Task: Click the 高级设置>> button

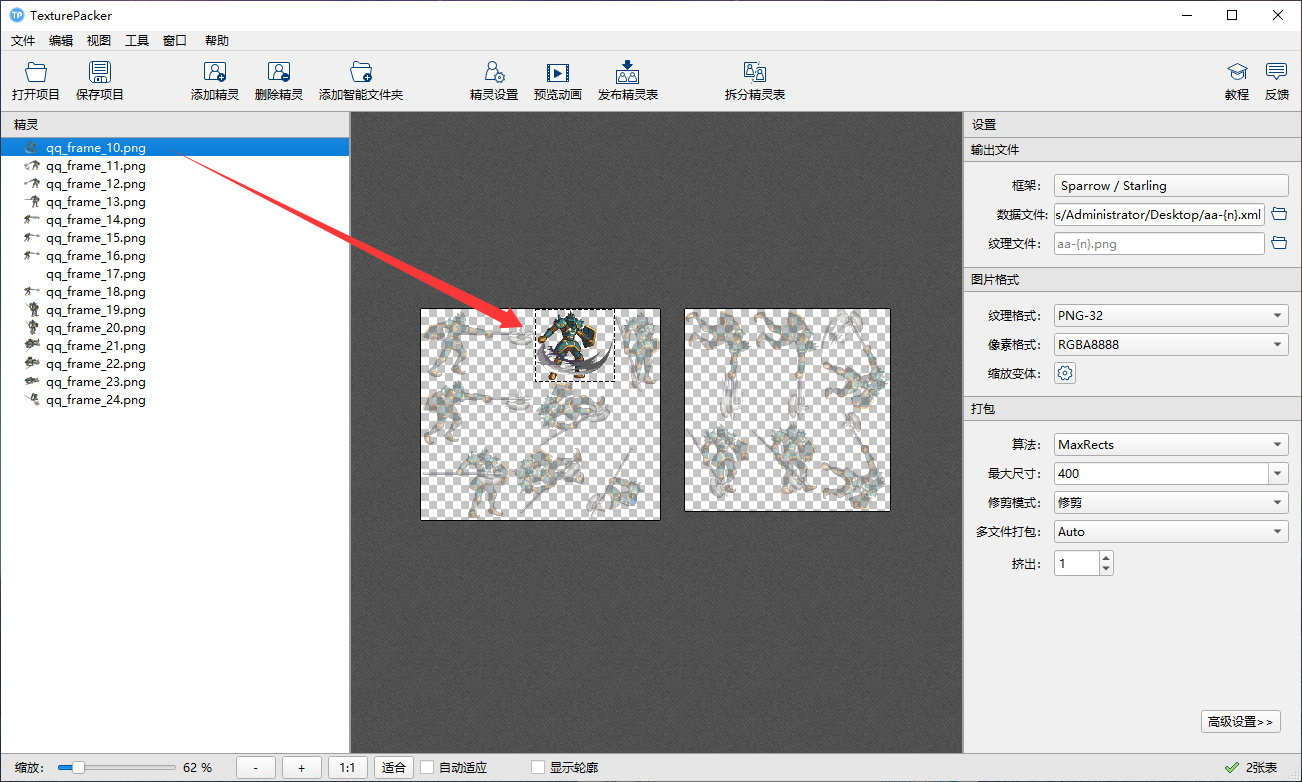Action: [1240, 721]
